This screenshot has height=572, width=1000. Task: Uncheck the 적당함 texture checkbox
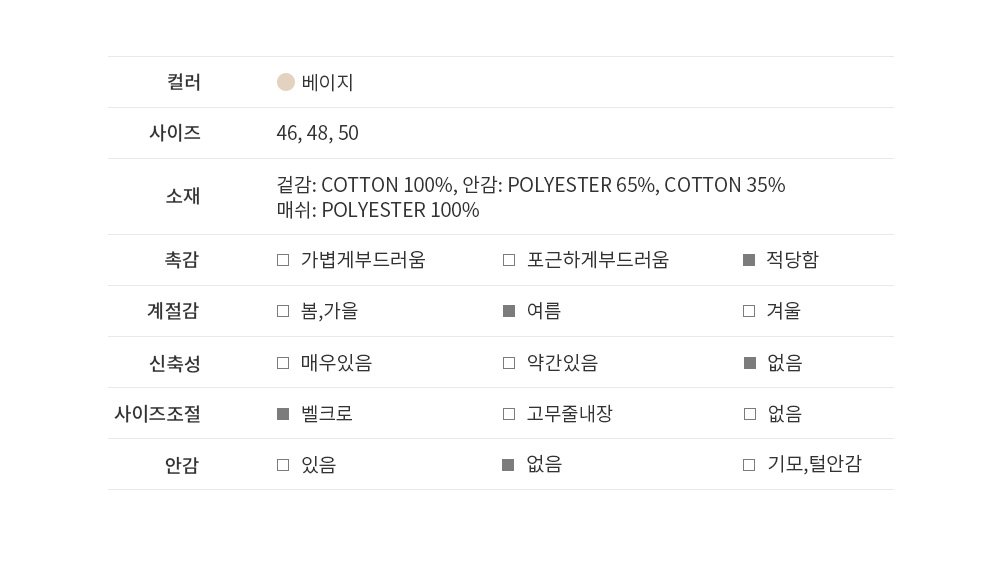pos(749,260)
